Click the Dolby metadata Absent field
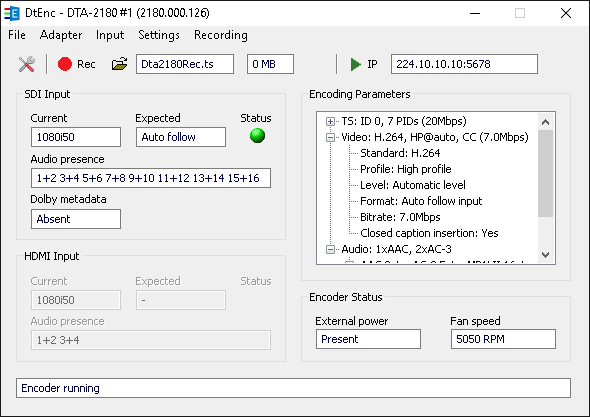The height and width of the screenshot is (417, 590). [x=76, y=219]
